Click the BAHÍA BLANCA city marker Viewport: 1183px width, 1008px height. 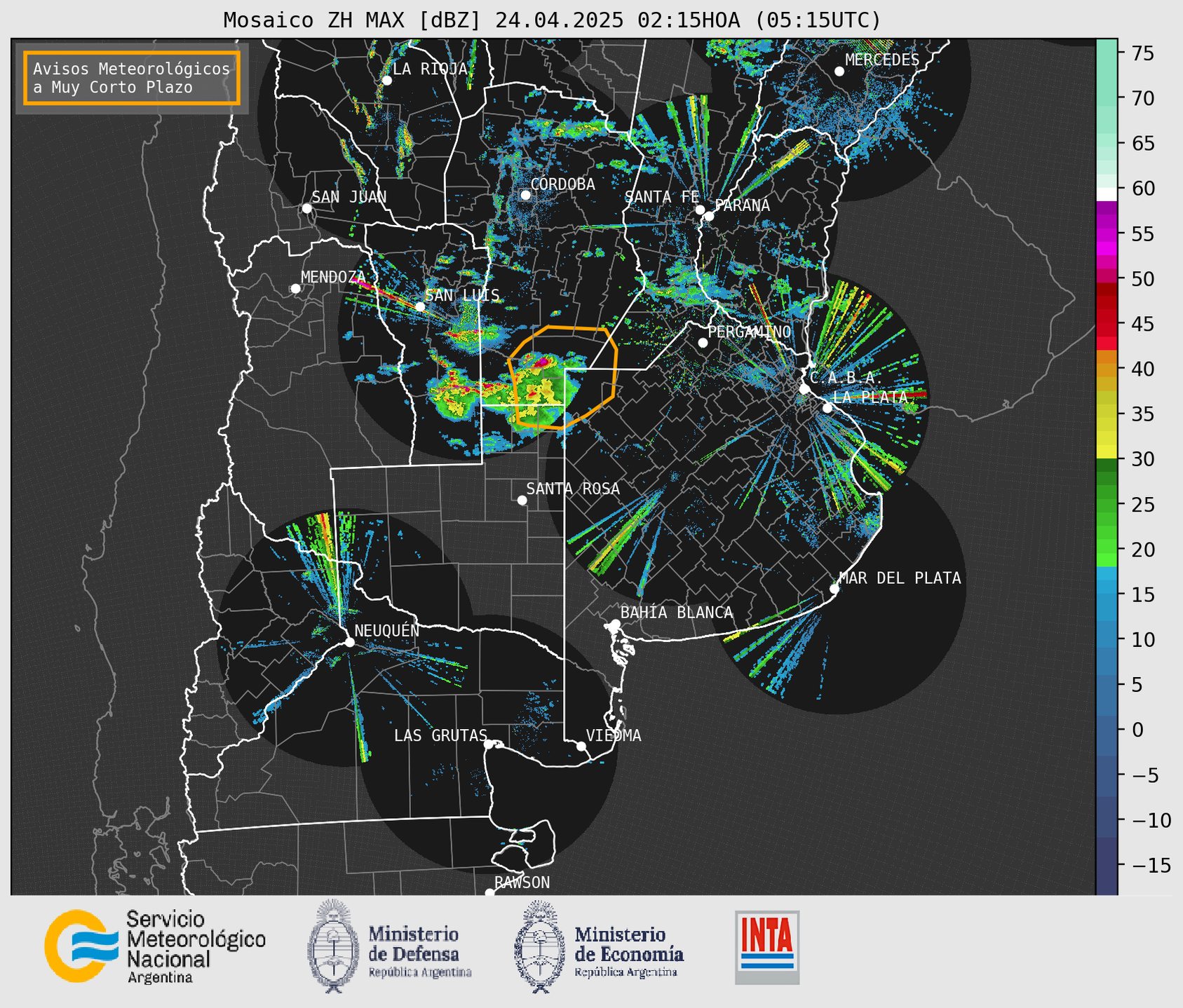[x=615, y=624]
